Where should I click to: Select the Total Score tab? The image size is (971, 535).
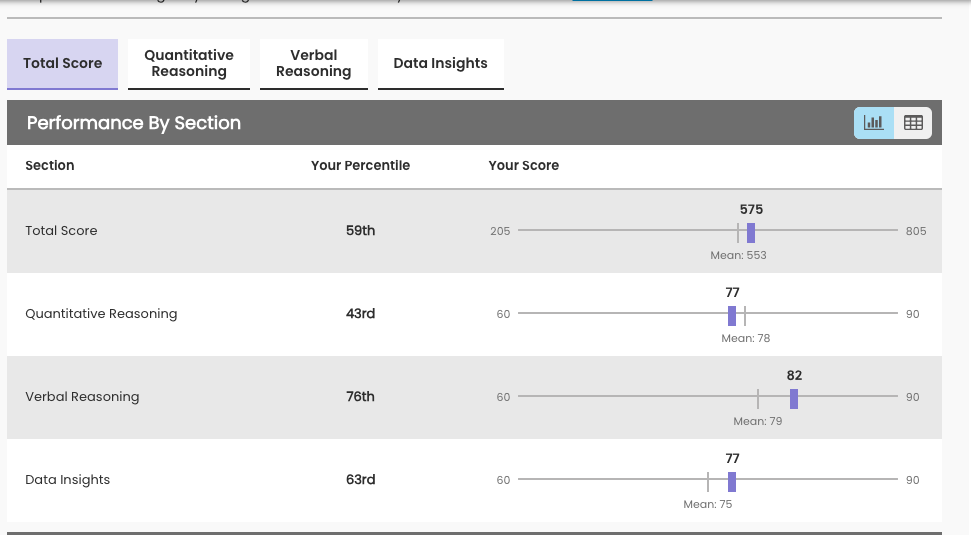coord(62,63)
